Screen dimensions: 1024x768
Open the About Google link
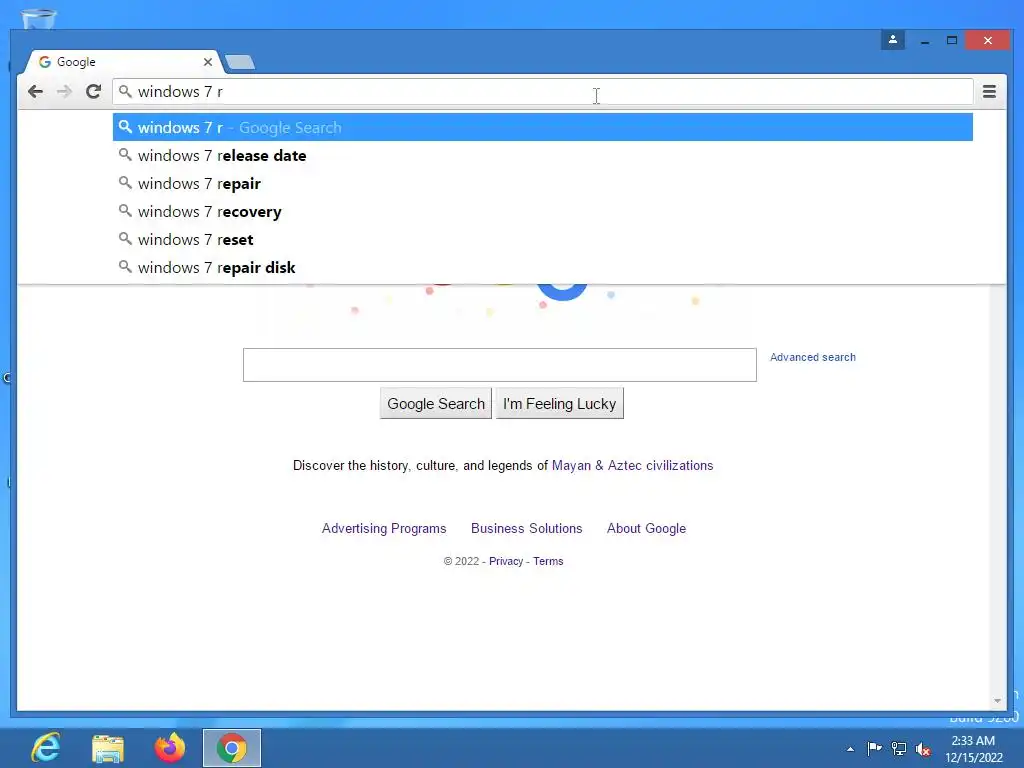click(x=647, y=528)
